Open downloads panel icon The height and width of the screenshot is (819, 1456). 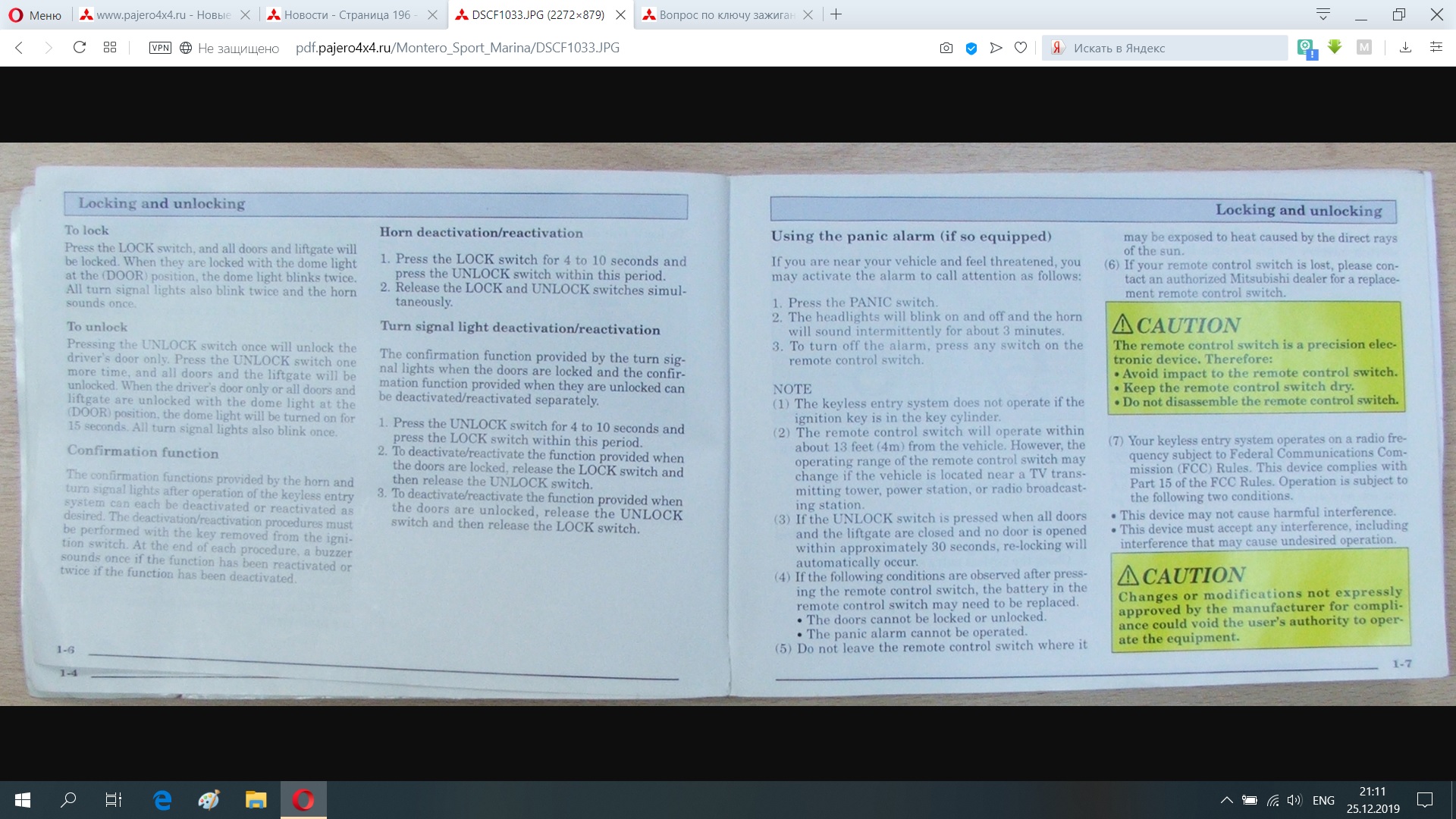point(1405,48)
